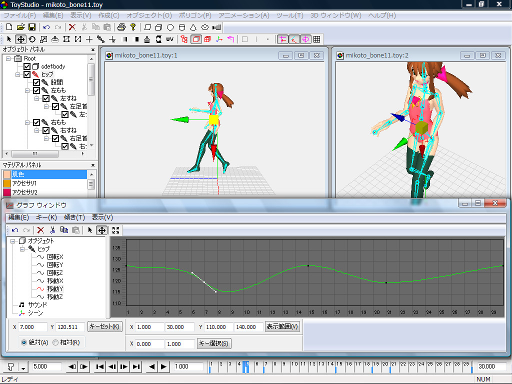Click the 表示範囲(V) button
The image size is (512, 384).
(x=282, y=326)
